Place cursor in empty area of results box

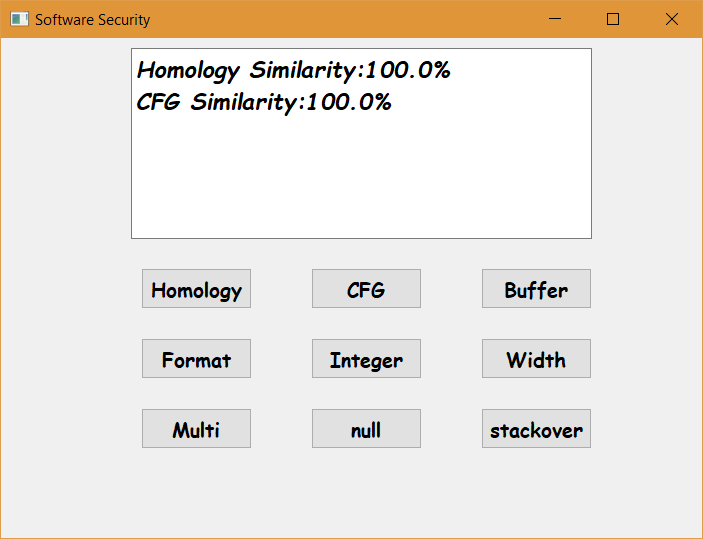361,179
